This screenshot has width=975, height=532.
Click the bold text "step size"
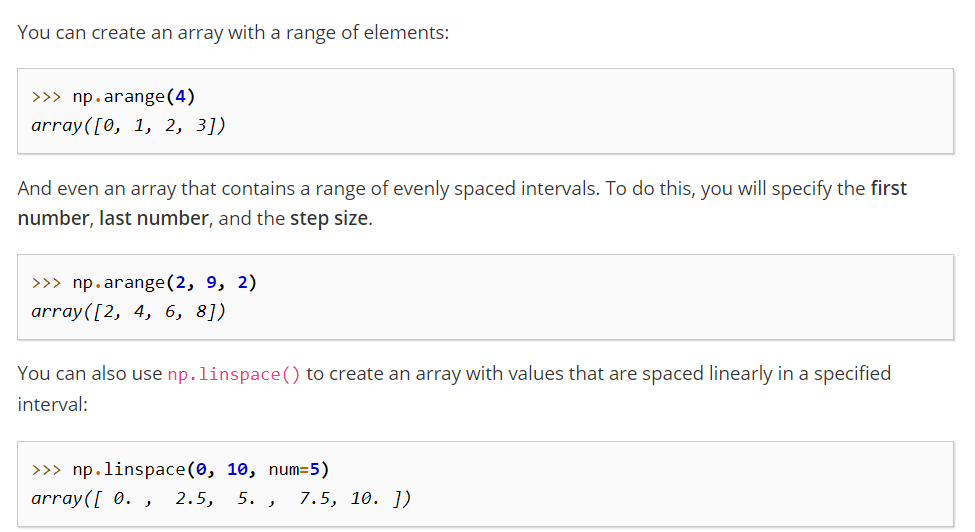[x=329, y=219]
